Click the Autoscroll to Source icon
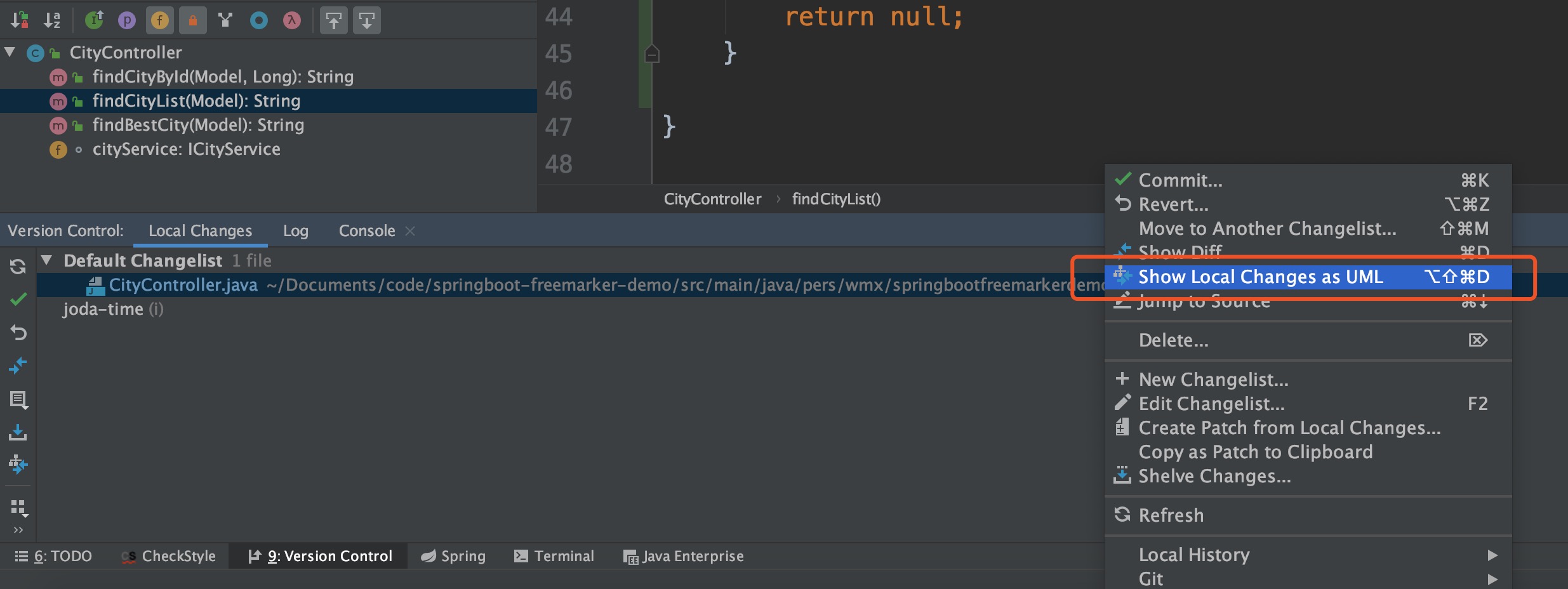 pyautogui.click(x=334, y=20)
